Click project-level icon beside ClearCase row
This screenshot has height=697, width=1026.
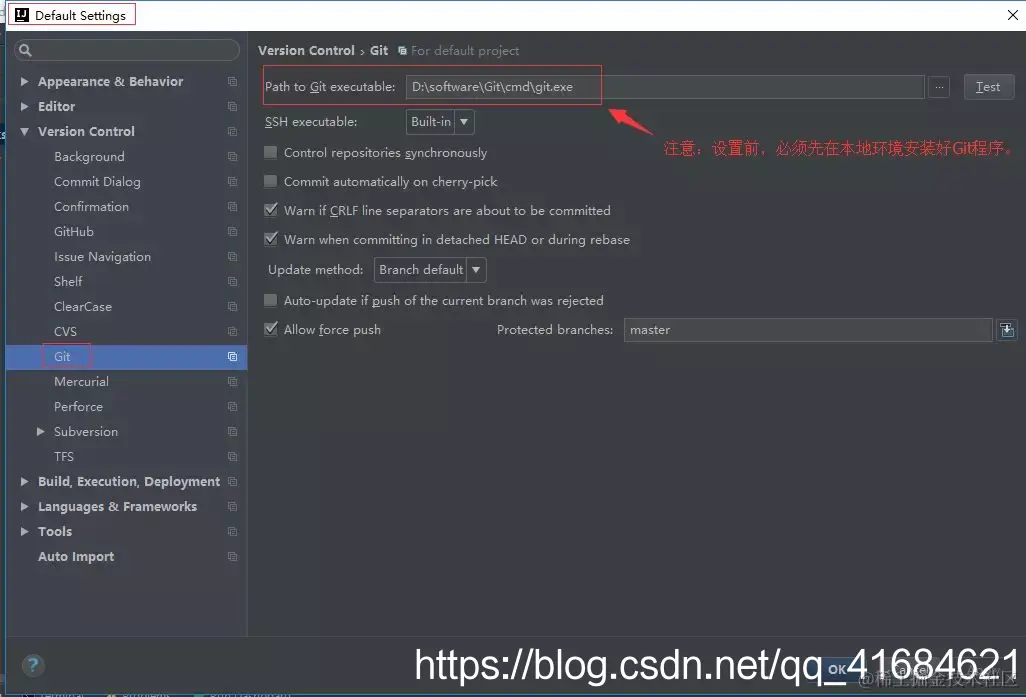(x=232, y=306)
